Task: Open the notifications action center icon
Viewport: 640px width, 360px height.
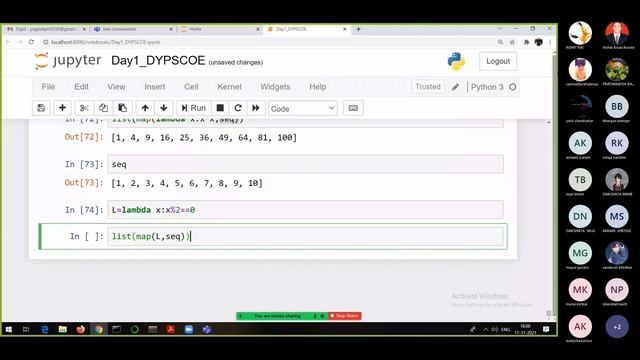Action: [x=546, y=329]
